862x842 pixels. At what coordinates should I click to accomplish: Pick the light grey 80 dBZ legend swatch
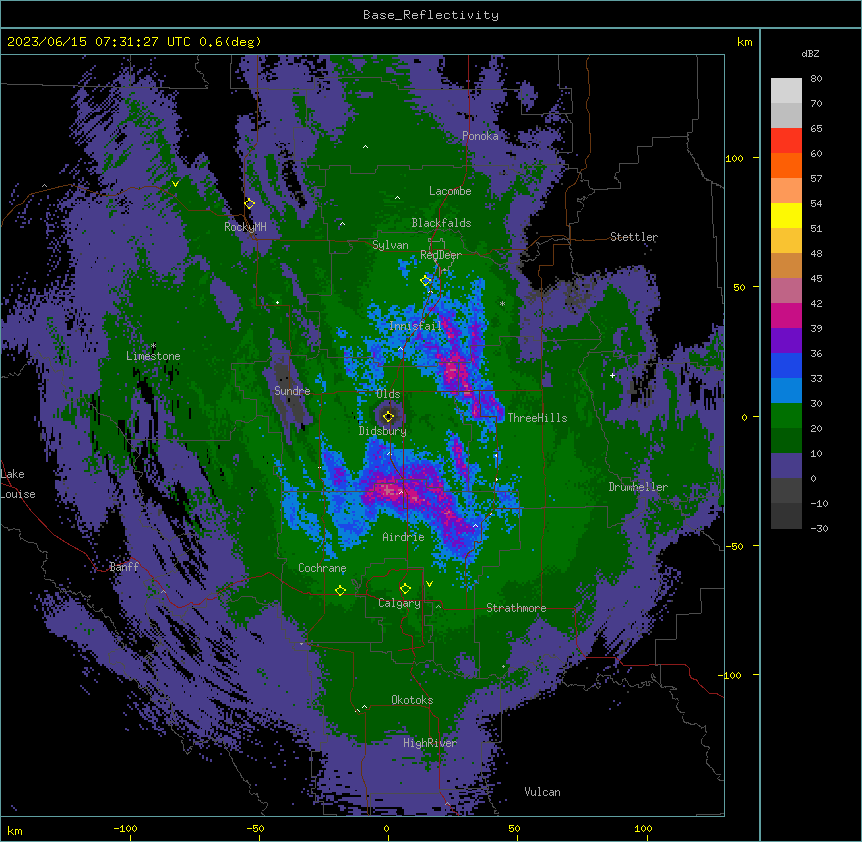(786, 91)
